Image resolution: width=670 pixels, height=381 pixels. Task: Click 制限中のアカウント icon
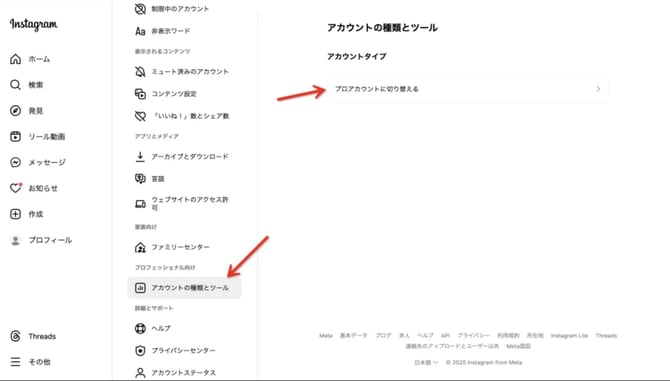140,9
